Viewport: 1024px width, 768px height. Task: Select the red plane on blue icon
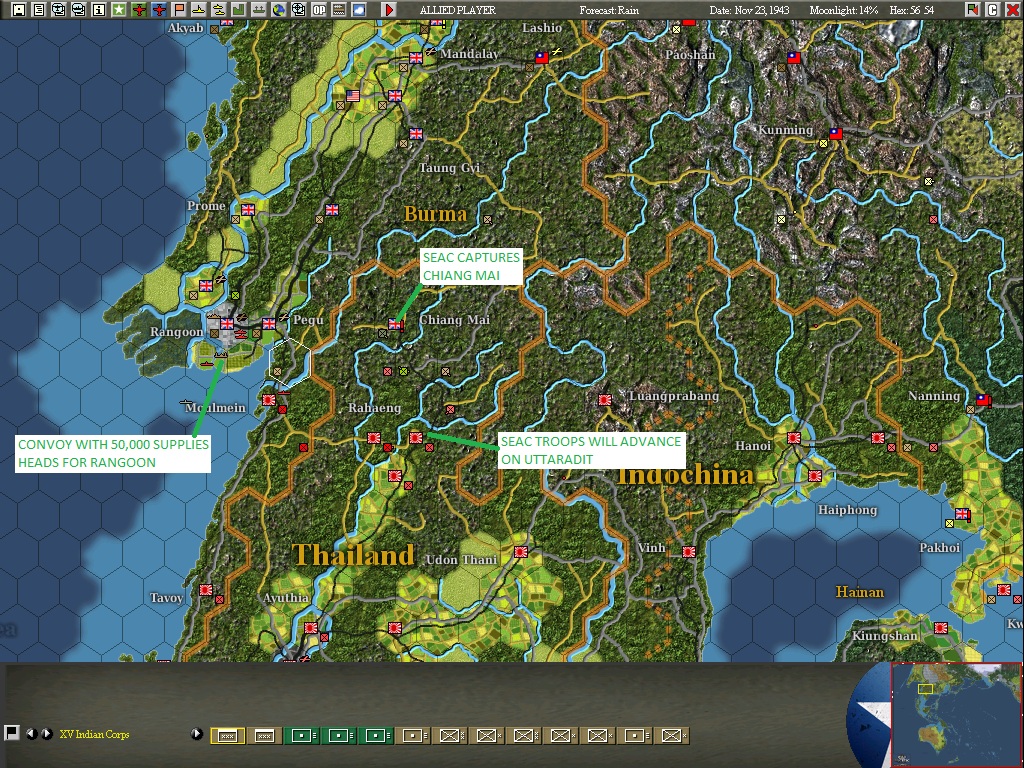[x=159, y=9]
